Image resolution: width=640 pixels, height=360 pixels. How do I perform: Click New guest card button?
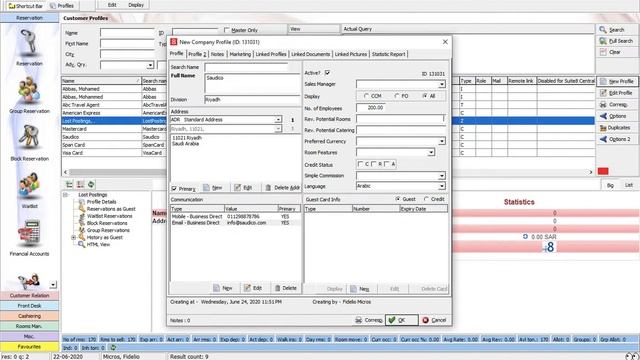(360, 289)
